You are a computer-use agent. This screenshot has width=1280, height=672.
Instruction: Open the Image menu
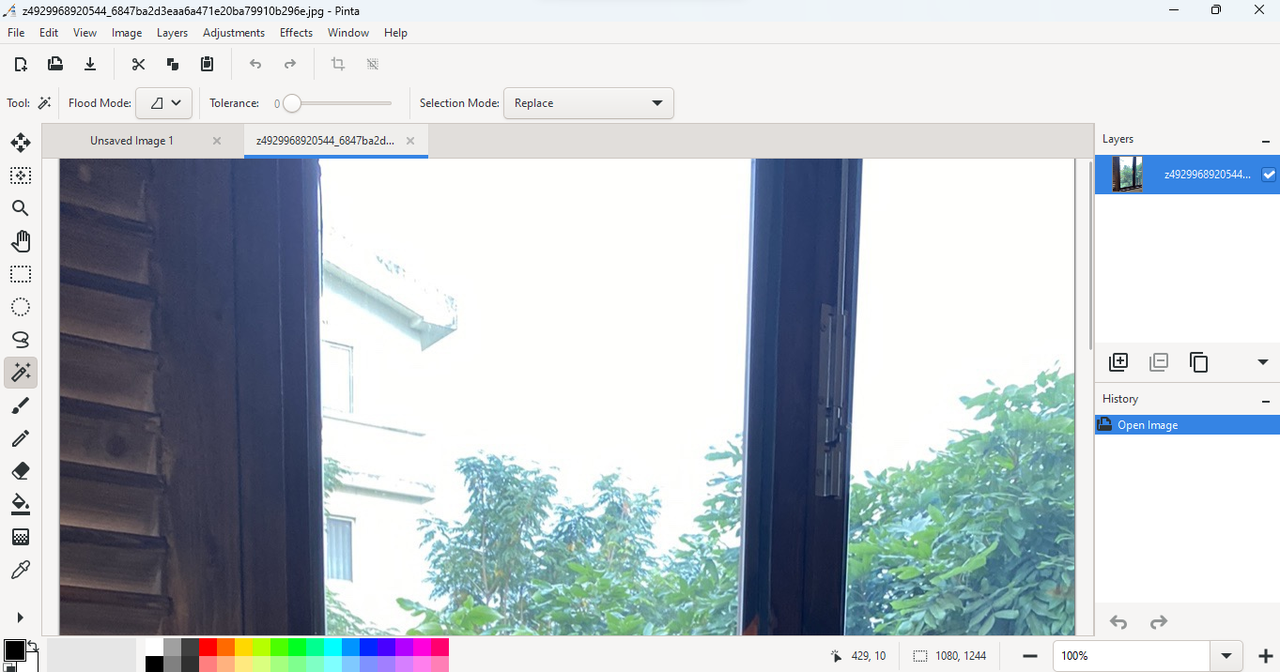tap(127, 33)
